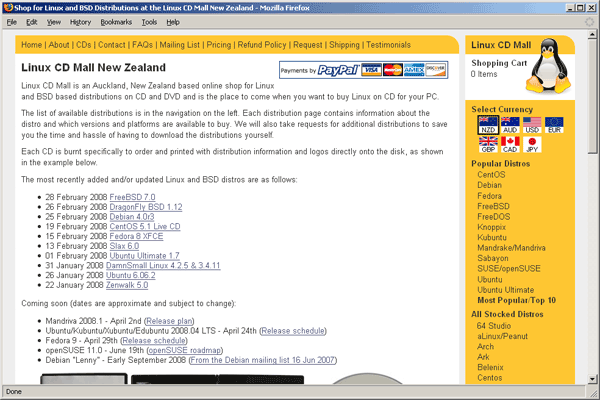Open CentOS in Popular Distros
This screenshot has height=400, width=600.
pos(491,175)
